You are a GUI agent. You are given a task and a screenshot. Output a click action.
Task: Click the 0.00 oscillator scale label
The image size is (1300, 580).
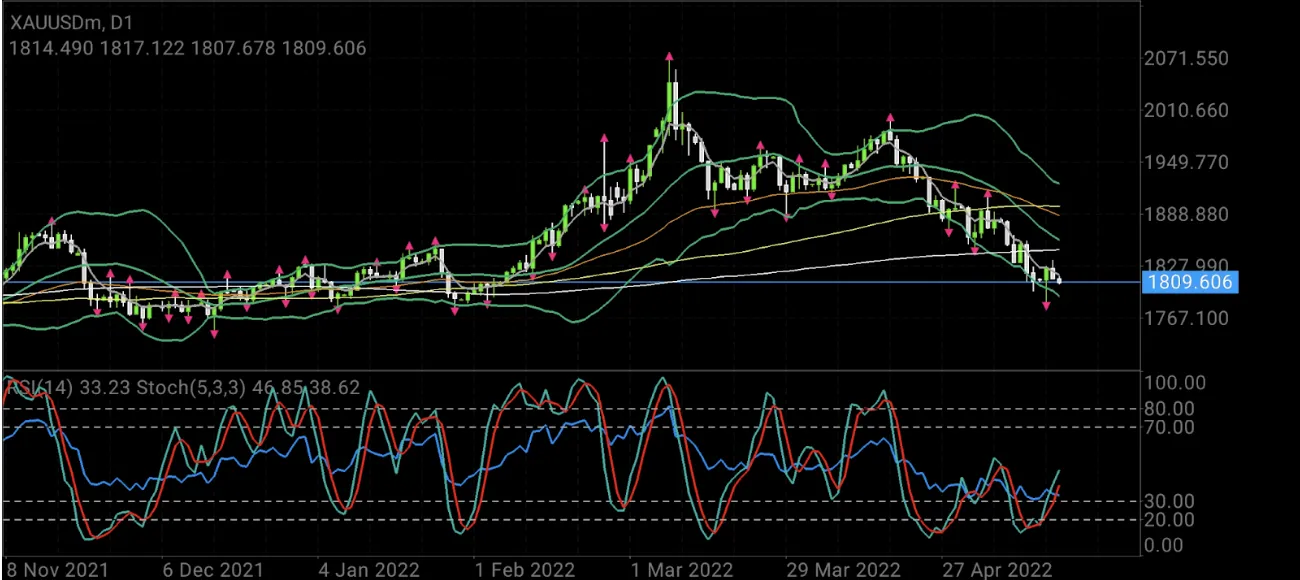pyautogui.click(x=1164, y=545)
